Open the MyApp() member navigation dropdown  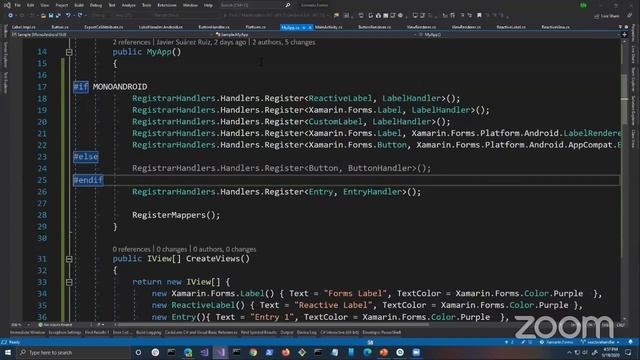518,35
